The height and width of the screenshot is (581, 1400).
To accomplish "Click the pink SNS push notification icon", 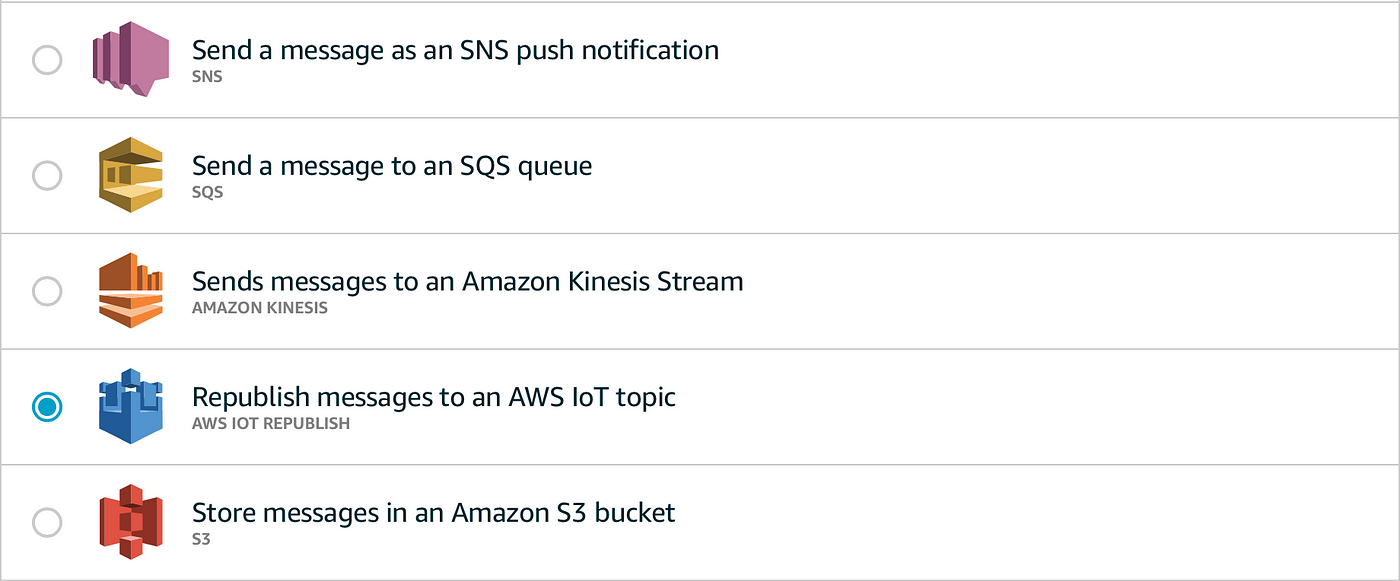I will [x=131, y=60].
